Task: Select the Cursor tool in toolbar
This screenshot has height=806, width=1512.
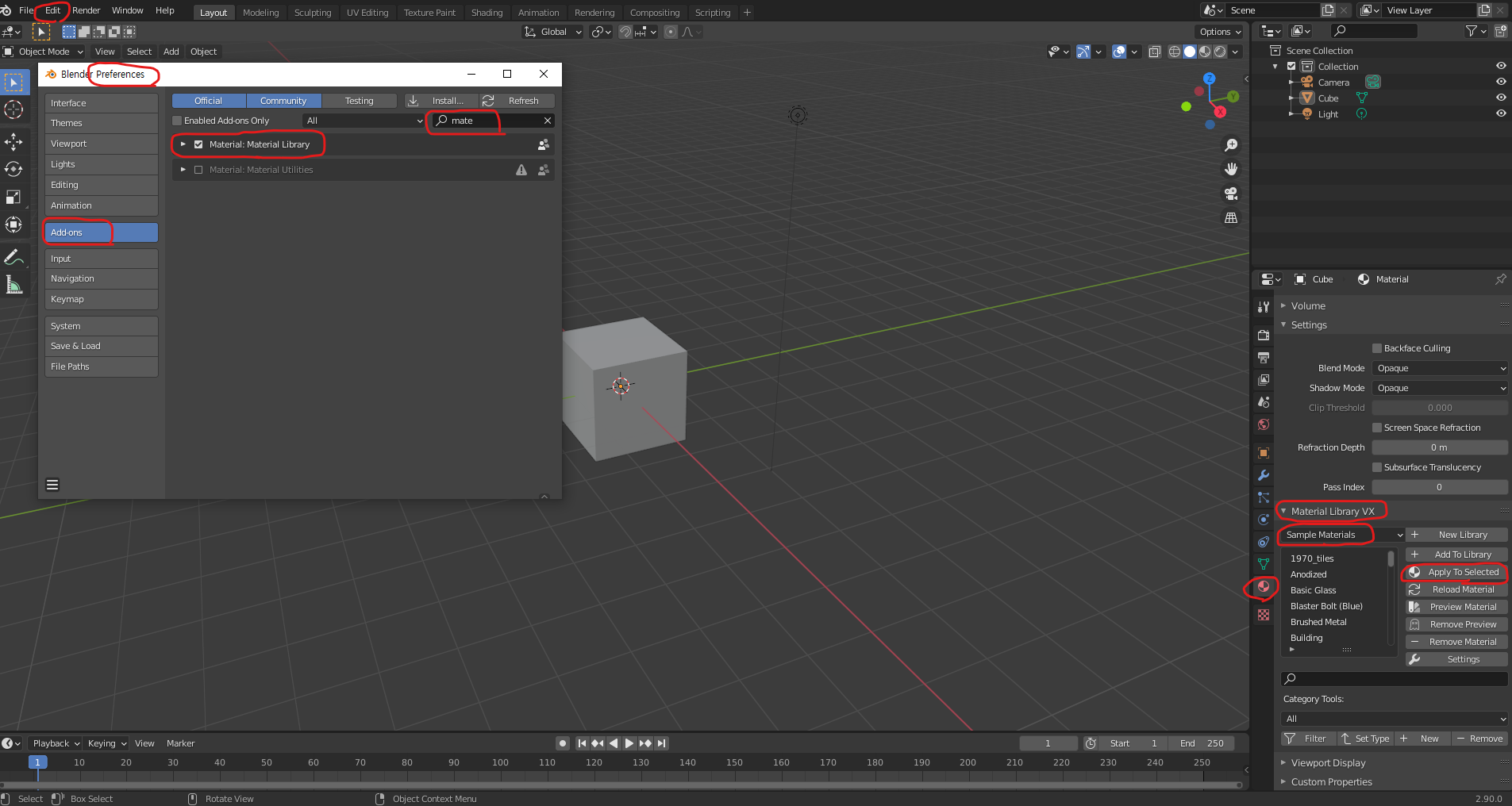Action: pyautogui.click(x=13, y=109)
